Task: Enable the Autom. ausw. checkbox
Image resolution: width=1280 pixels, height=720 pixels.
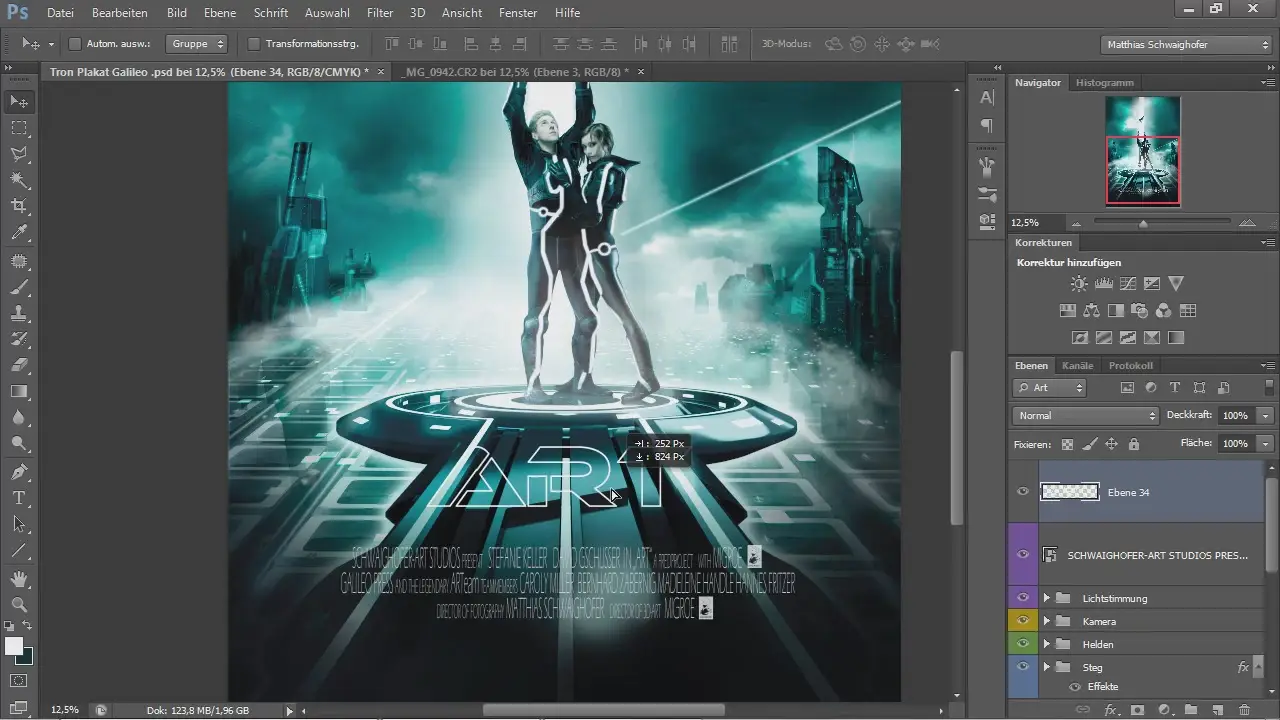Action: pos(75,44)
